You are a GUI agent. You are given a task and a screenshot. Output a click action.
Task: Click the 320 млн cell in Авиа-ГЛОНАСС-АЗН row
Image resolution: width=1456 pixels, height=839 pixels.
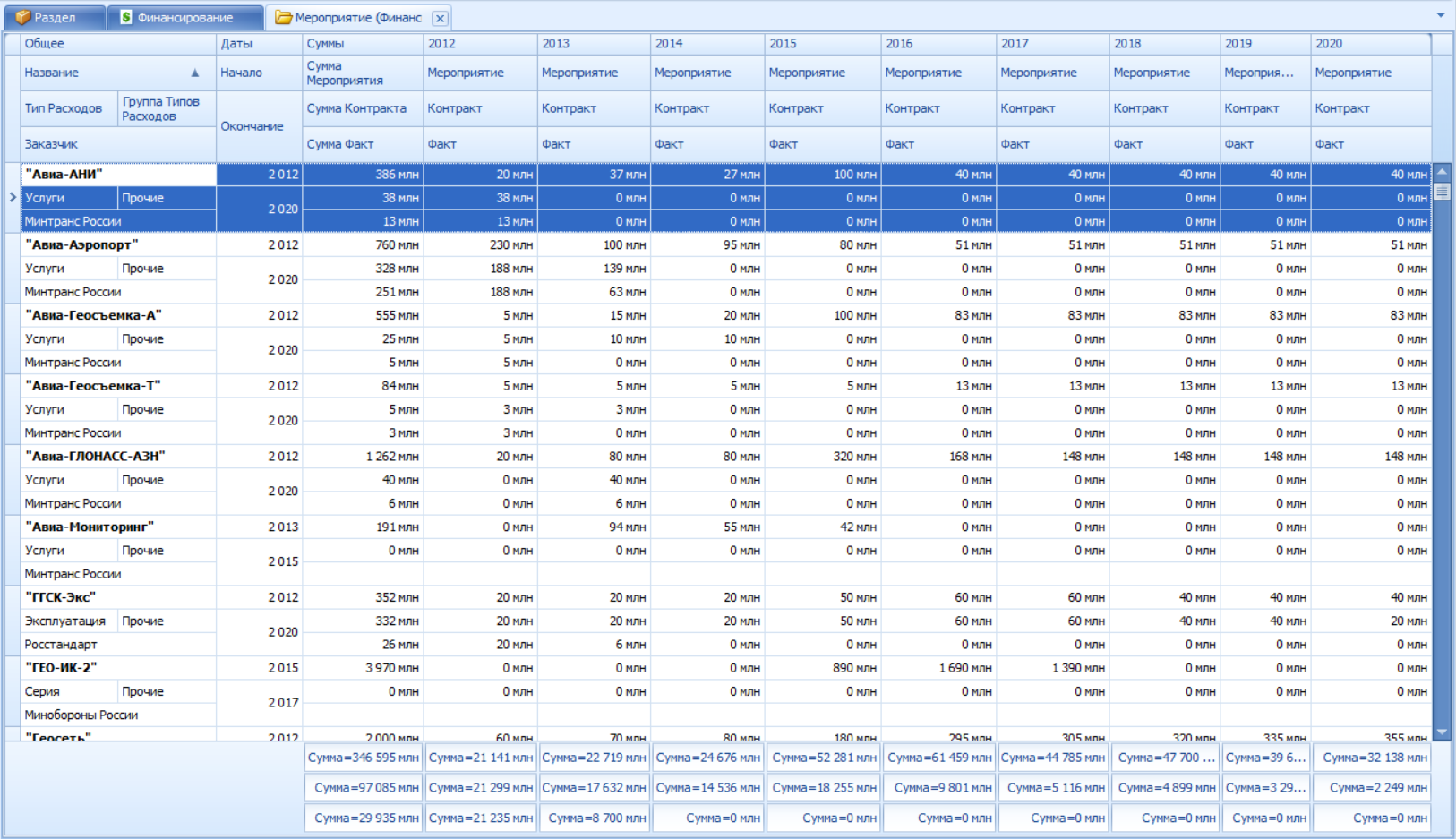coord(823,457)
